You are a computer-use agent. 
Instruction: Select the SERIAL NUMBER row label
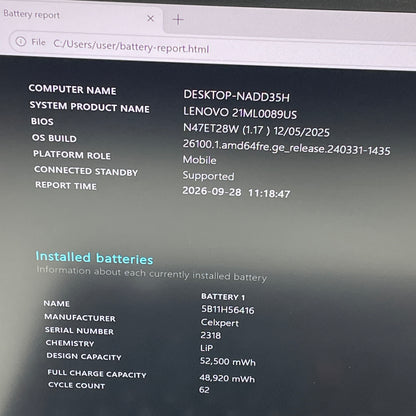click(x=79, y=330)
